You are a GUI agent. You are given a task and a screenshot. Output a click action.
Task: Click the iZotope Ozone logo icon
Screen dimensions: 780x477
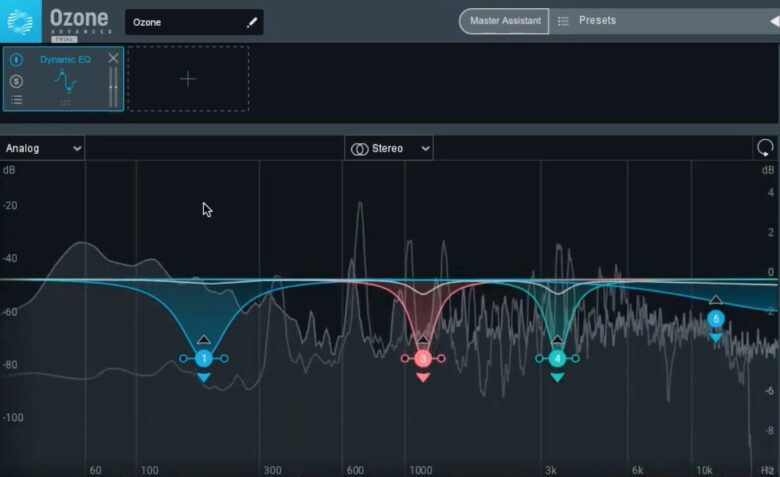click(x=20, y=22)
